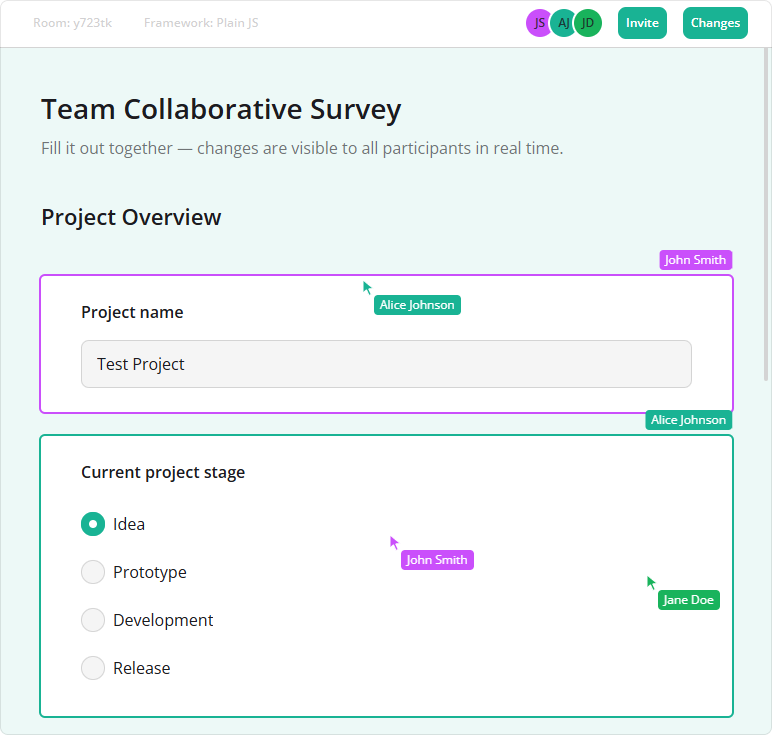Open the Changes panel
The image size is (772, 735).
pos(715,23)
